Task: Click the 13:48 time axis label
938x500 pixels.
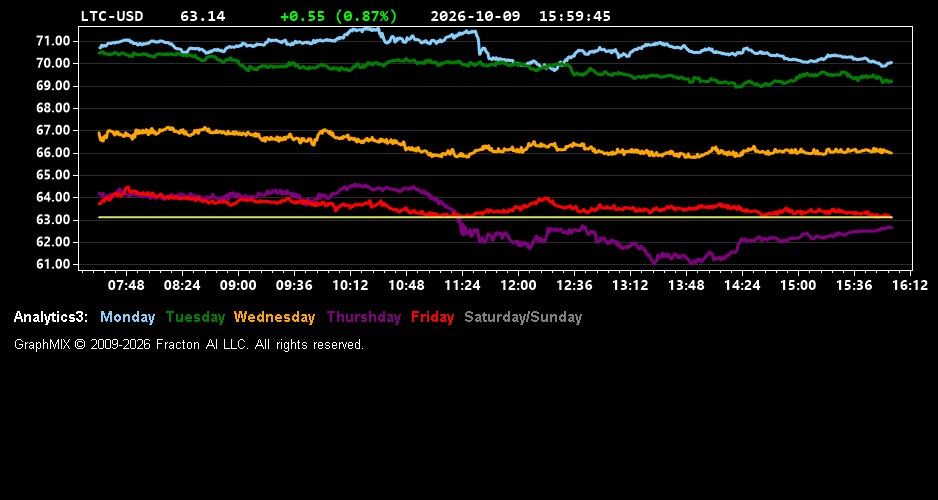Action: [x=686, y=286]
